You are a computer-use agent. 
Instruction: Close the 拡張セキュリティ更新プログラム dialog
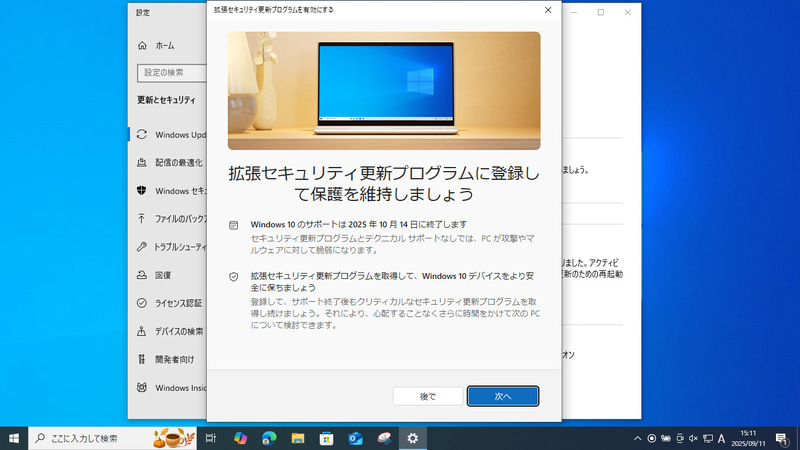coord(548,10)
